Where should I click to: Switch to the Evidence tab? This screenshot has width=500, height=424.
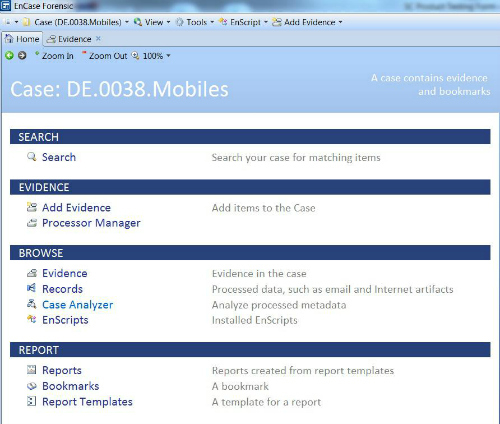coord(74,39)
